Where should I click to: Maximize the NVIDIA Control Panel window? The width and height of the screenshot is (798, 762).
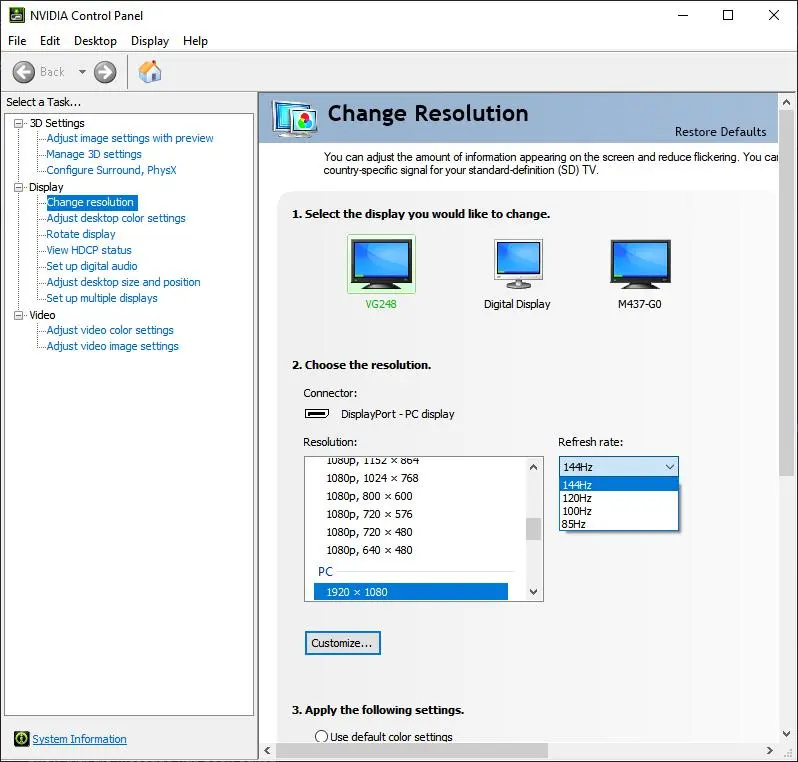coord(728,15)
